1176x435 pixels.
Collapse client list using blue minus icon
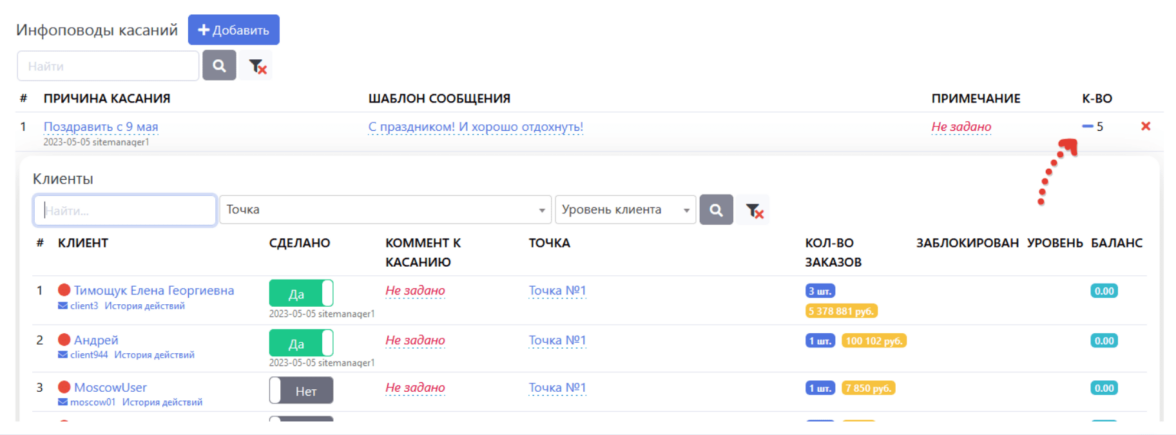point(1088,126)
